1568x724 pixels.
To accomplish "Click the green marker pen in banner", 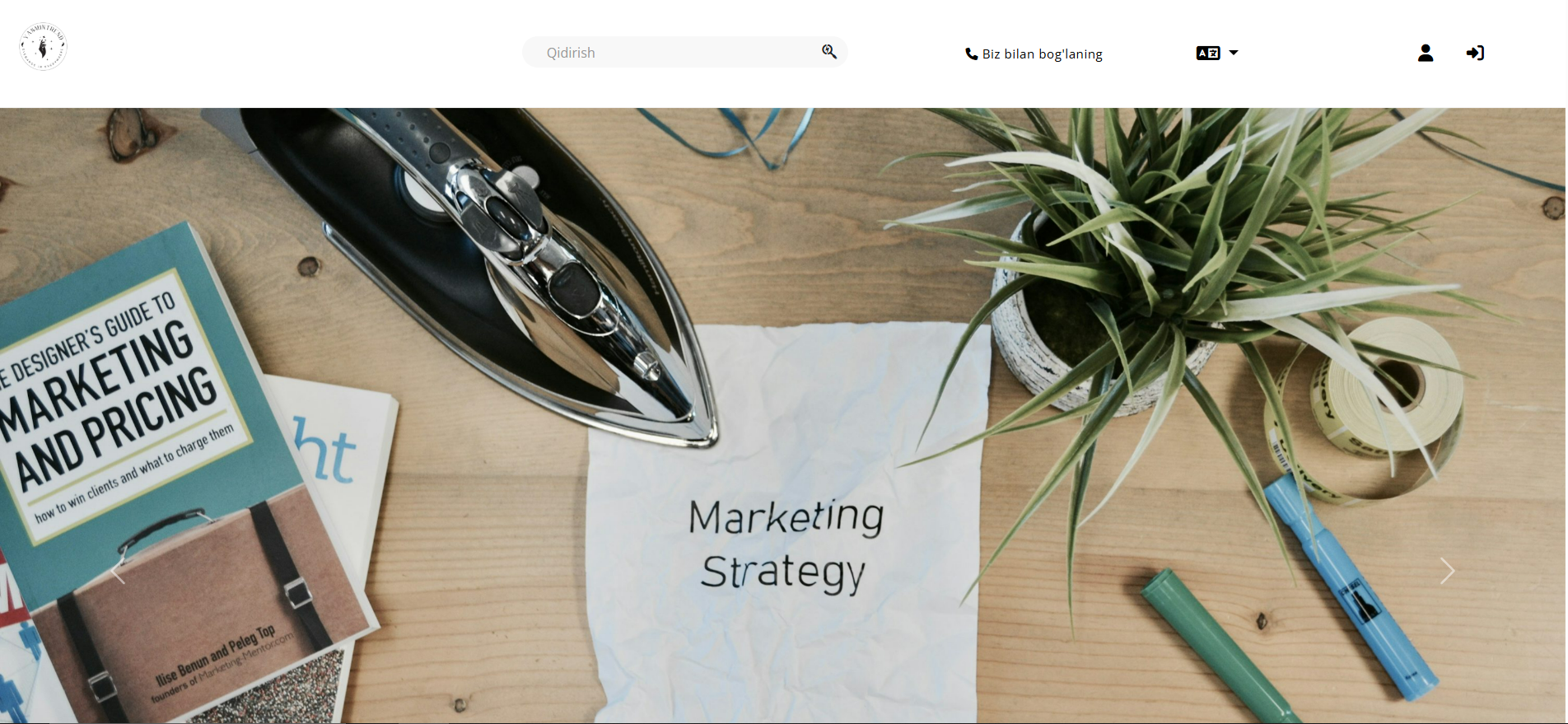I will click(x=1219, y=647).
